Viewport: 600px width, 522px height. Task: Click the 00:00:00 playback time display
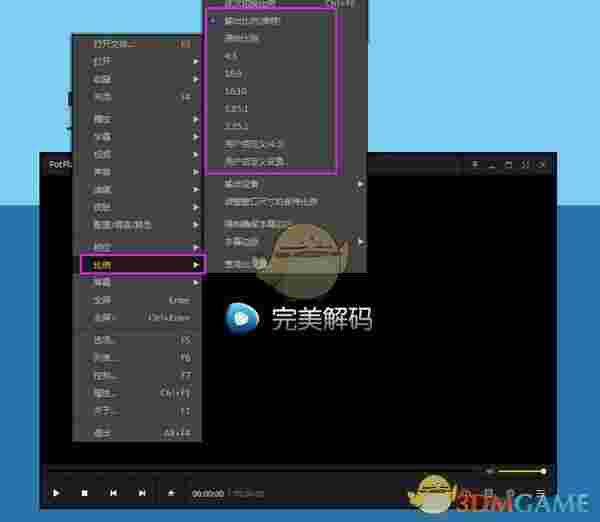207,493
